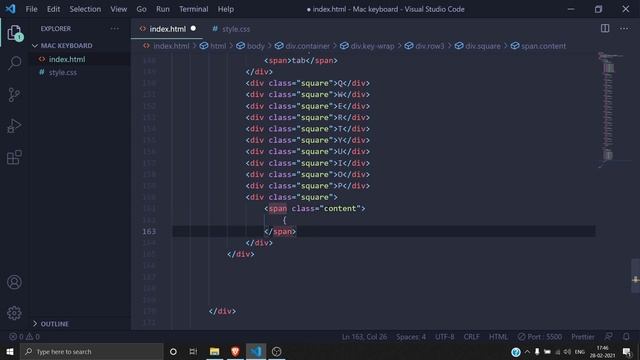Open the Windows Start menu
This screenshot has height=360, width=640.
tap(9, 351)
